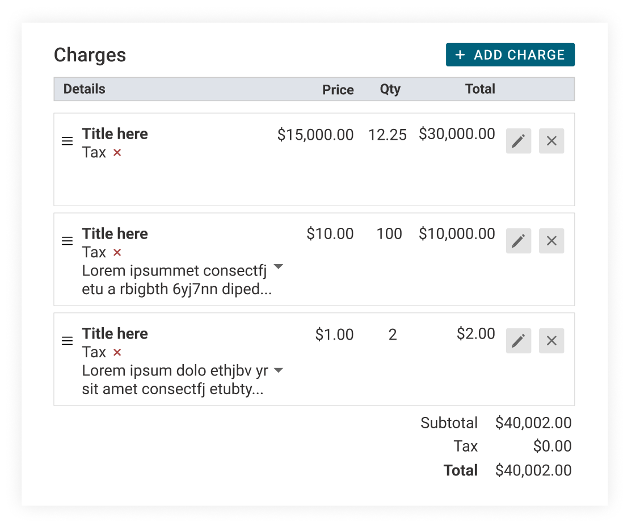Click the reorder handle of the $10.00 charge
Screen dimensions: 624x526
click(x=67, y=241)
